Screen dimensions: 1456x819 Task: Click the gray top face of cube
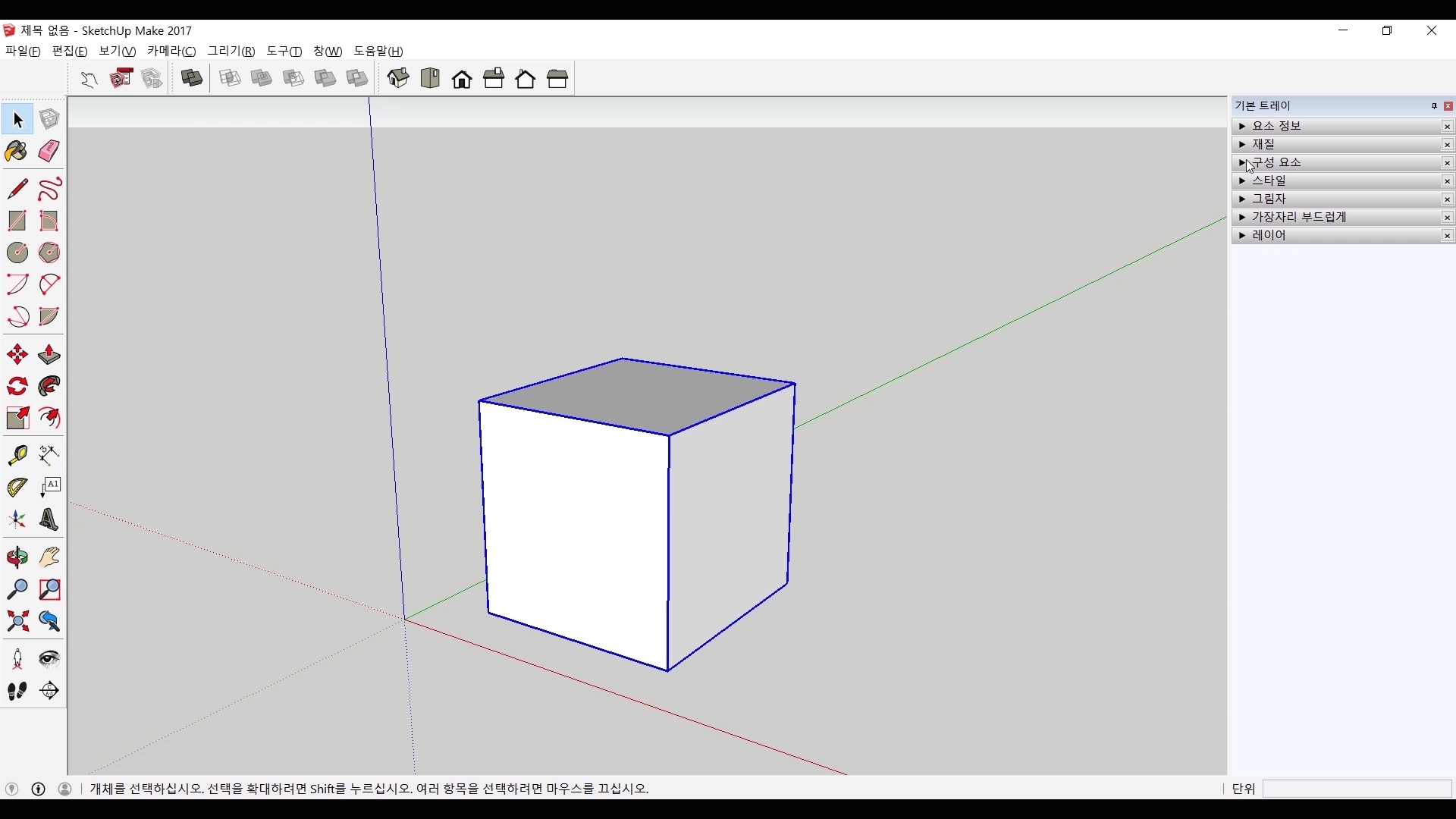click(x=637, y=396)
